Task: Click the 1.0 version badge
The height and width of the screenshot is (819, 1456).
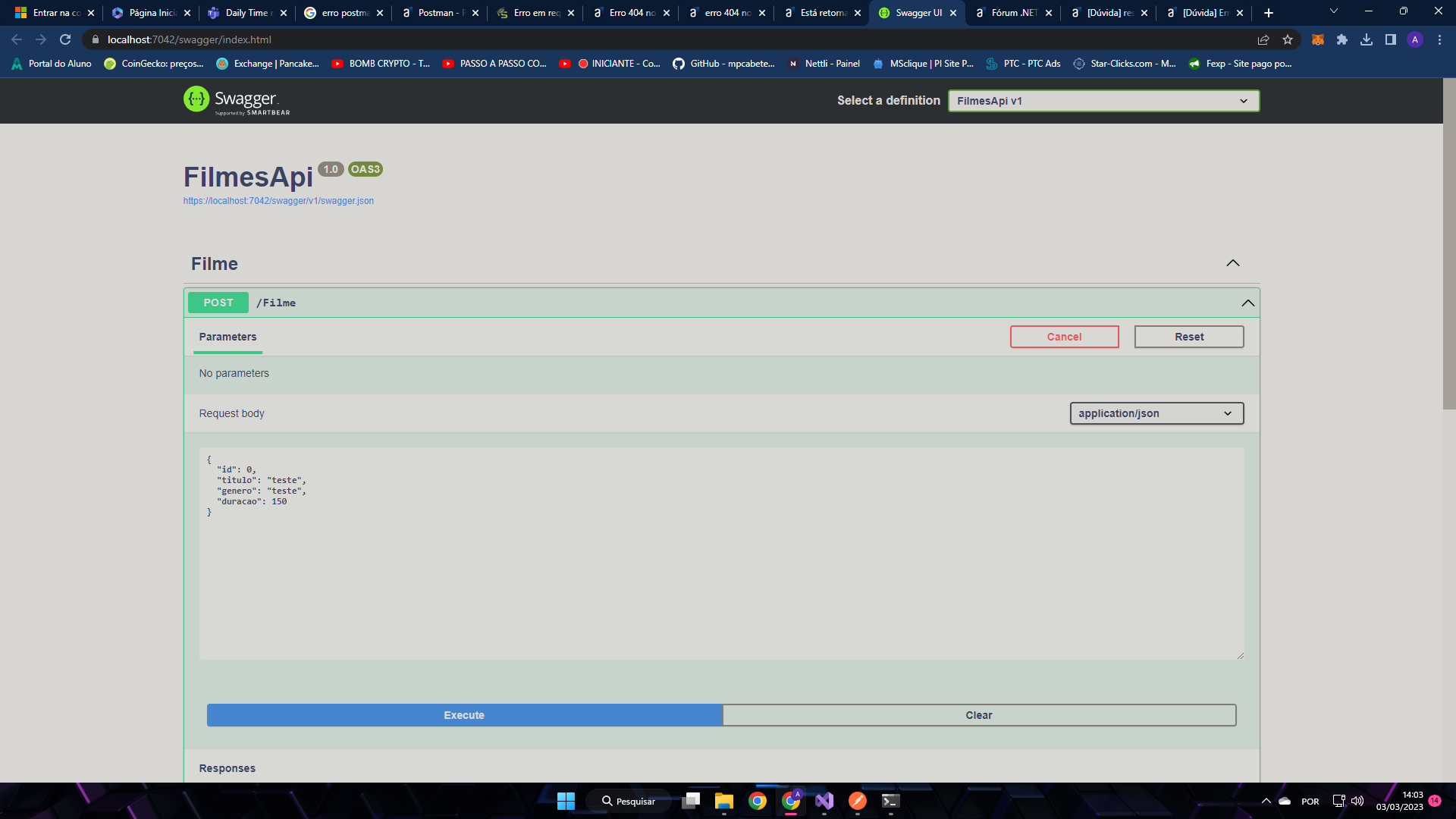Action: click(331, 169)
